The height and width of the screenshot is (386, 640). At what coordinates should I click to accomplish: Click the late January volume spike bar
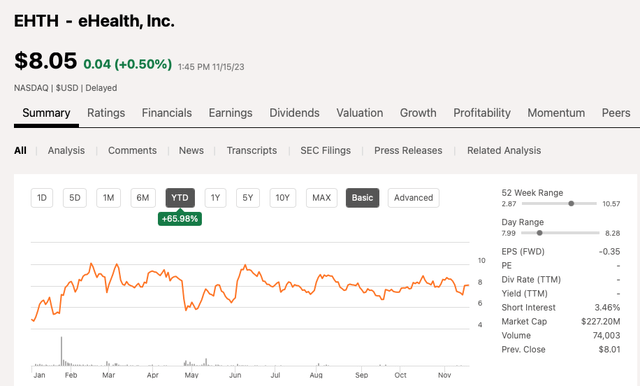click(x=62, y=351)
